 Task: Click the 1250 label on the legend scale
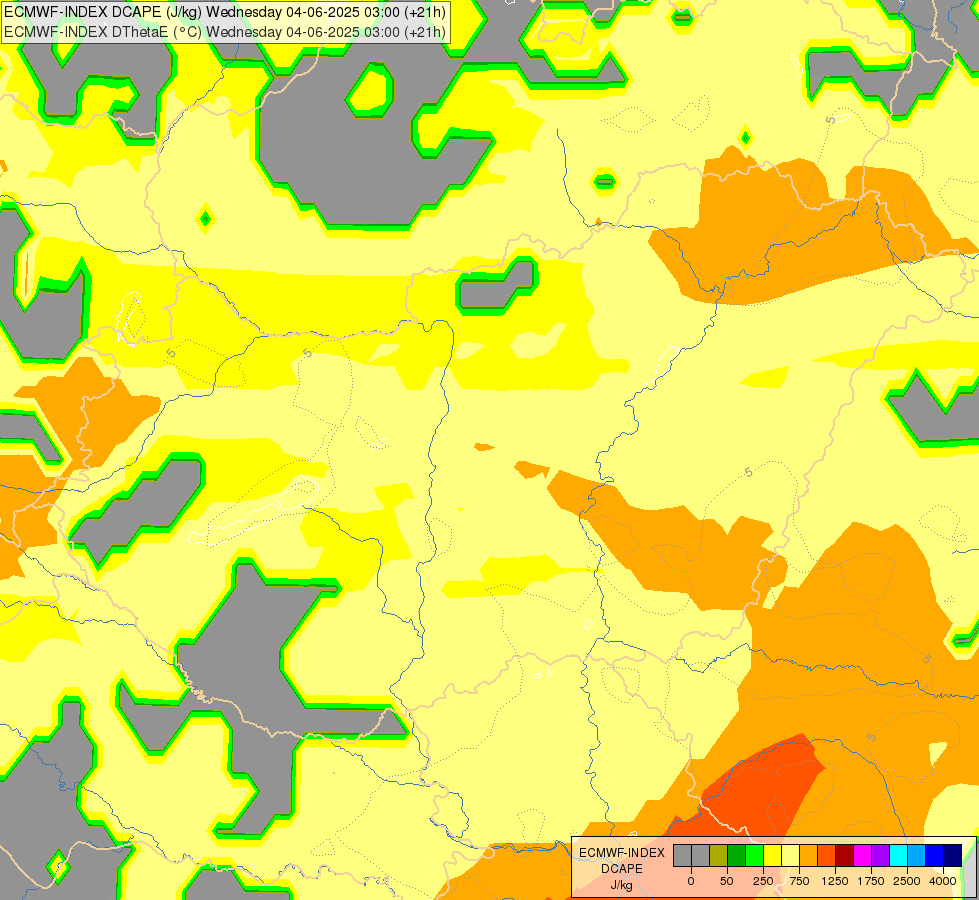[835, 881]
